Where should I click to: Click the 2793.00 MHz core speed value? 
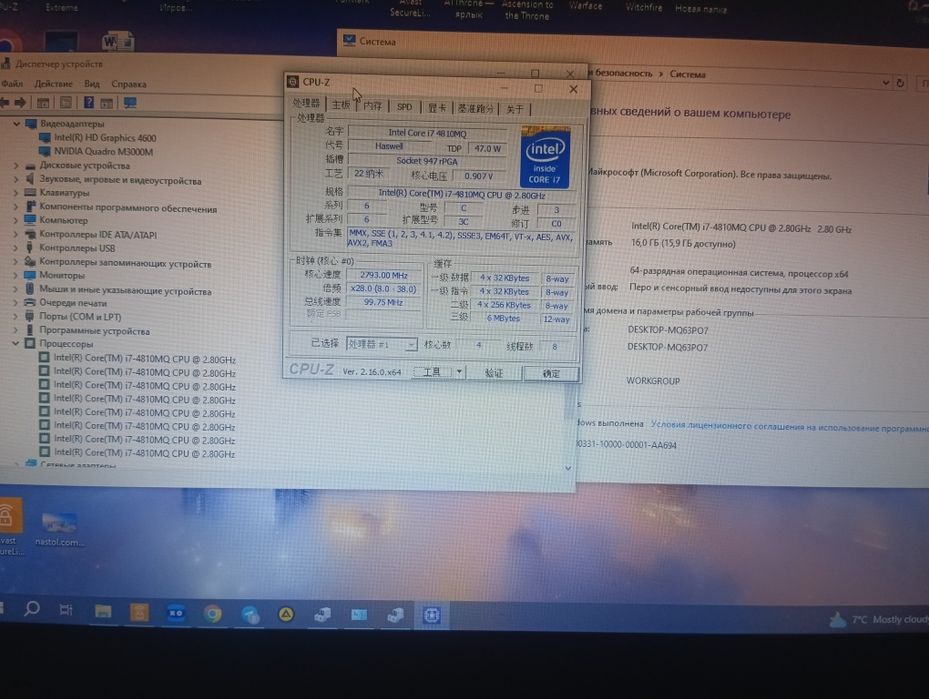pyautogui.click(x=383, y=275)
